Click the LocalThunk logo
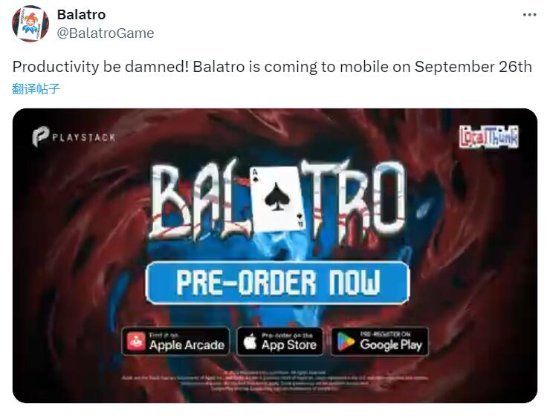Screen dimensions: 550x418 pyautogui.click(x=489, y=136)
